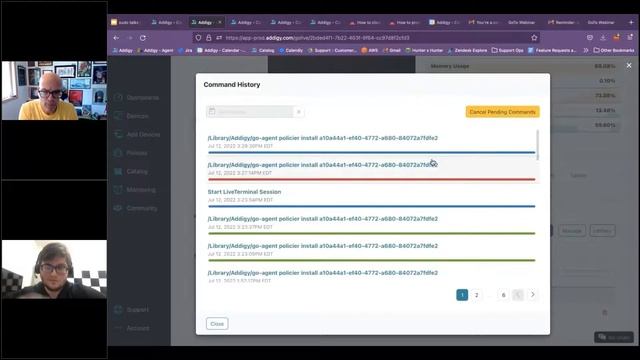The width and height of the screenshot is (640, 360).
Task: Open Devices in the Addigy sidebar
Action: point(137,116)
